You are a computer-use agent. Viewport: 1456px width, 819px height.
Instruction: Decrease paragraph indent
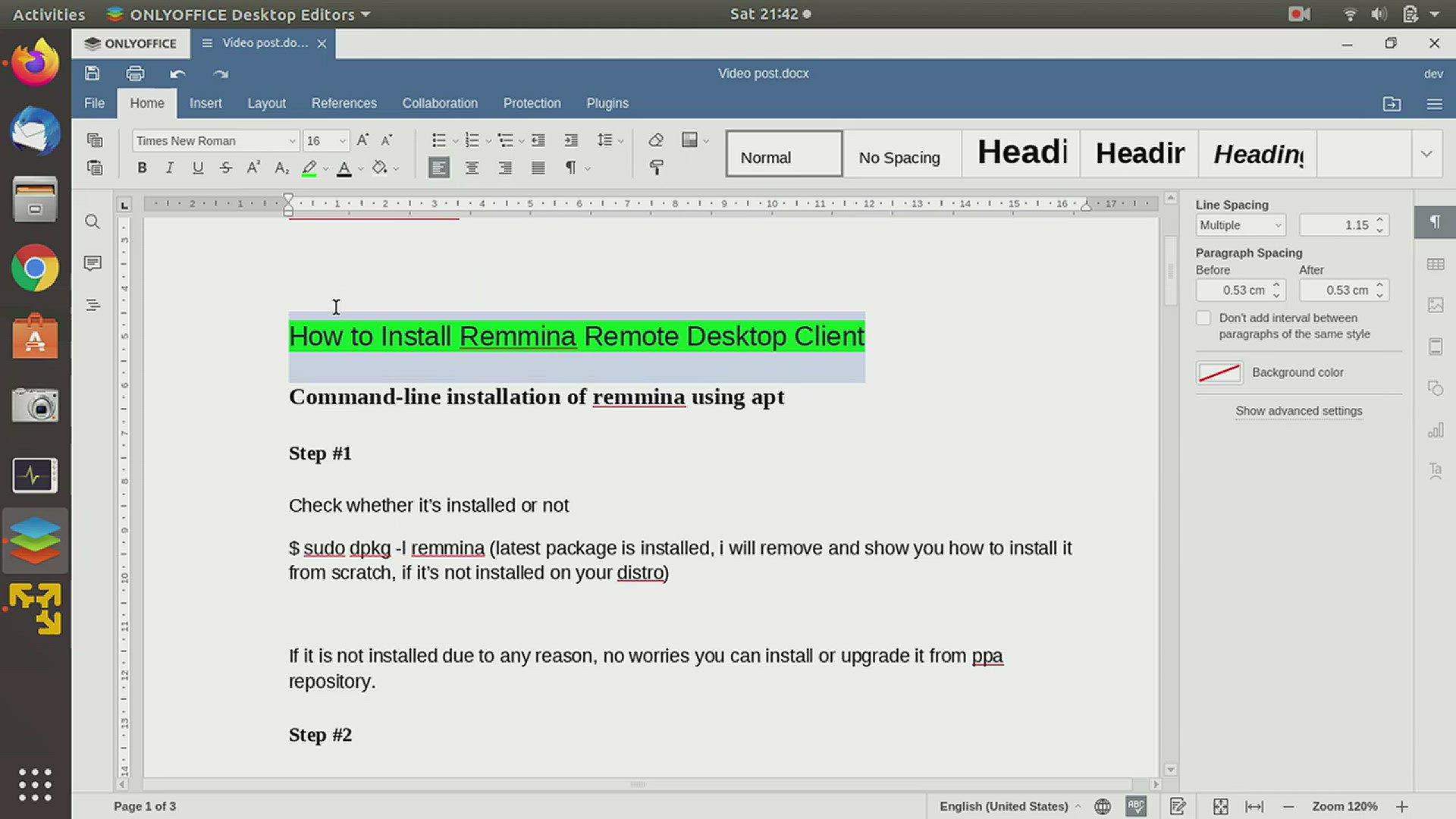pos(538,140)
